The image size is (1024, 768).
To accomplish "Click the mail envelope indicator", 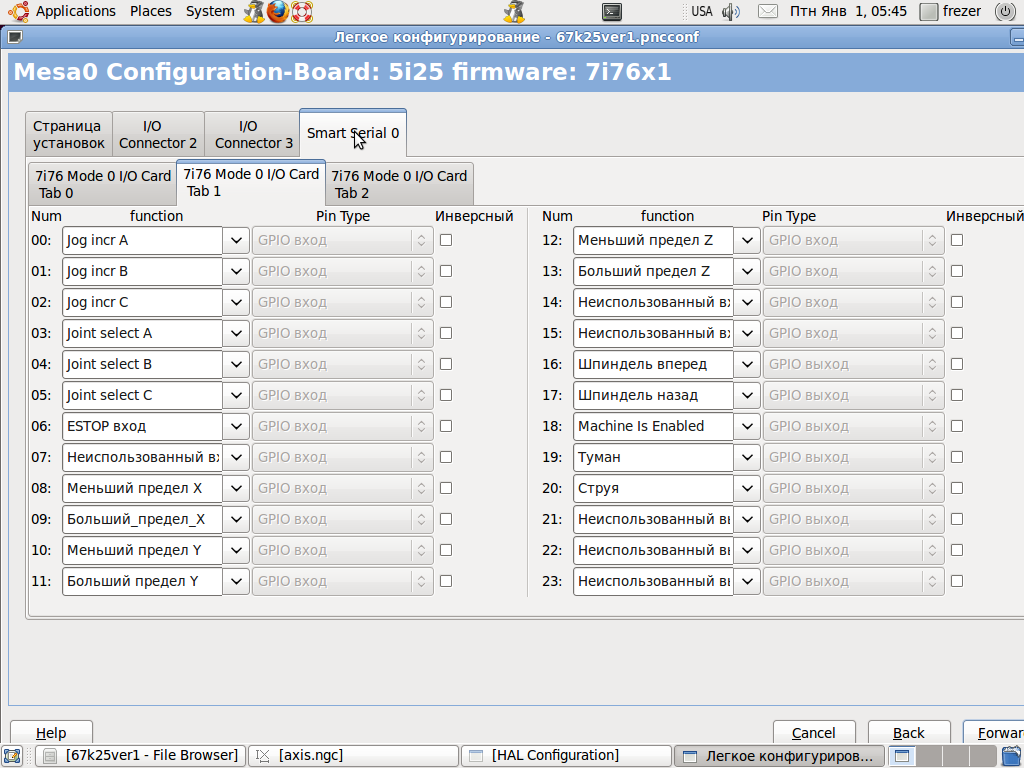I will click(x=767, y=11).
